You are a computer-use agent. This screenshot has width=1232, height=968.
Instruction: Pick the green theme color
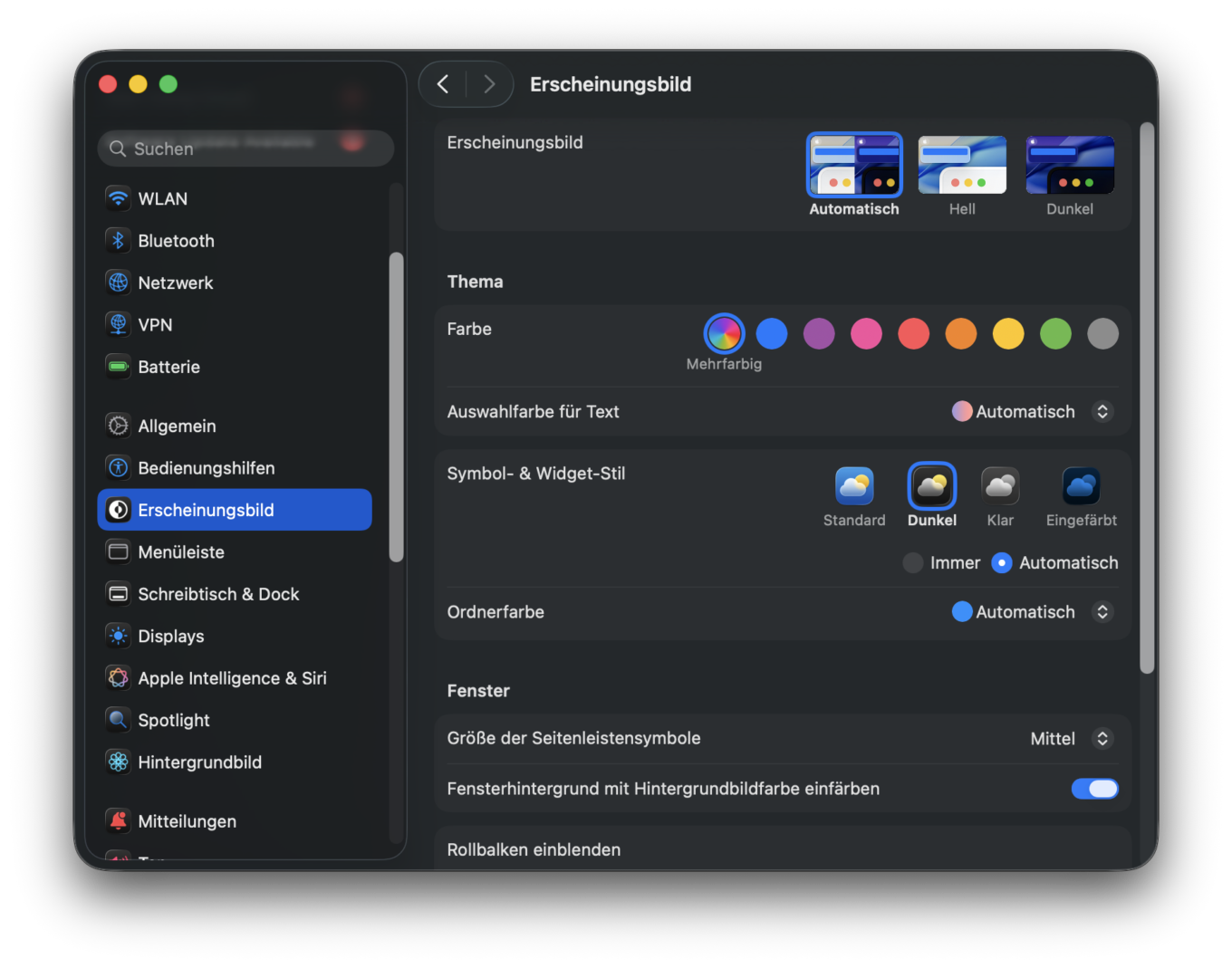pos(1055,333)
